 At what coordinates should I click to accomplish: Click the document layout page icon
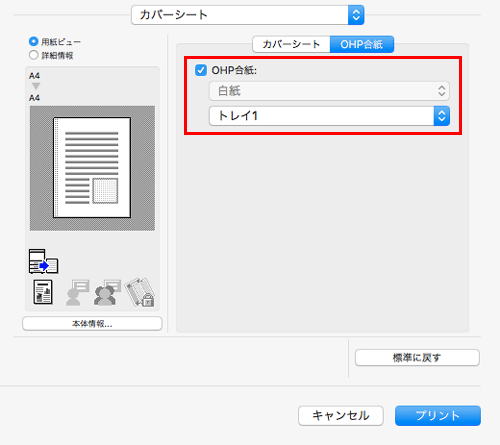(x=43, y=292)
